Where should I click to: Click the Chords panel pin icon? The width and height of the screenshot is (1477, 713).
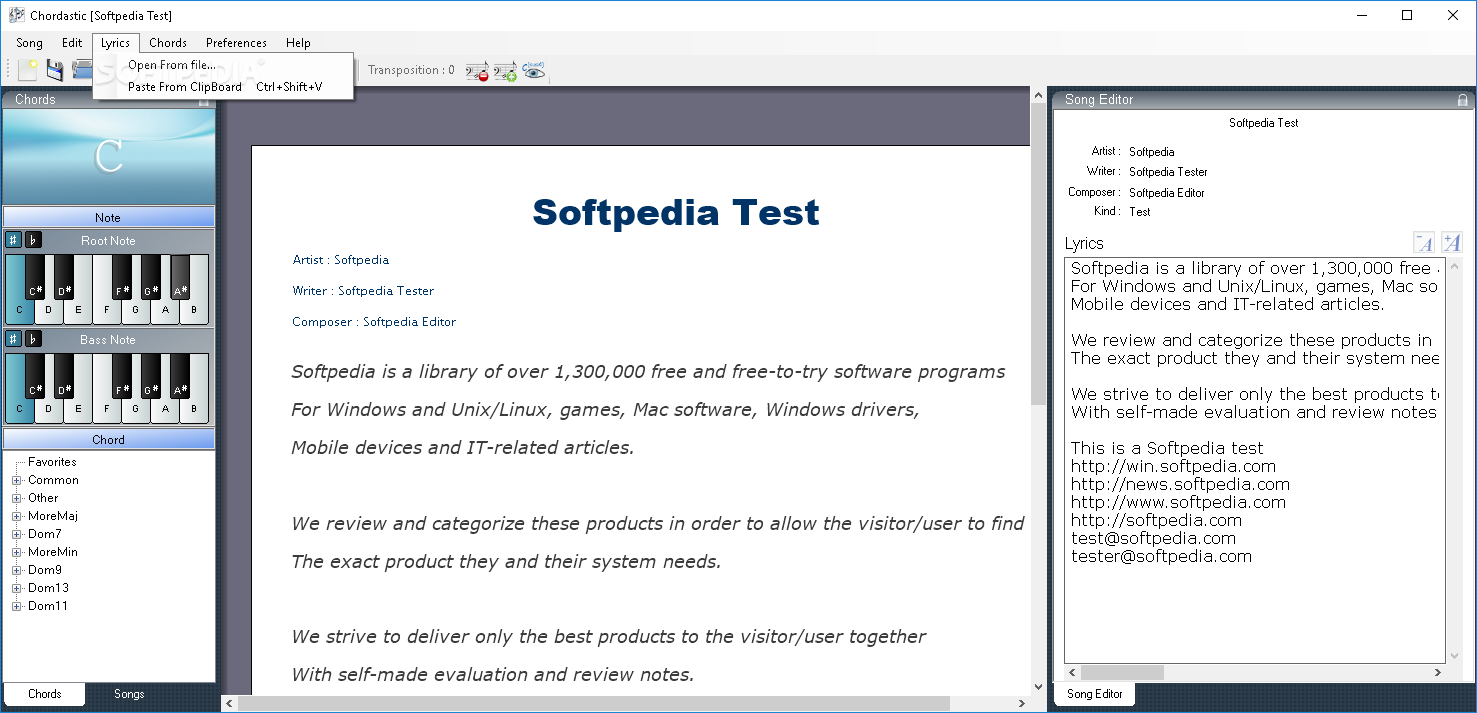click(204, 100)
